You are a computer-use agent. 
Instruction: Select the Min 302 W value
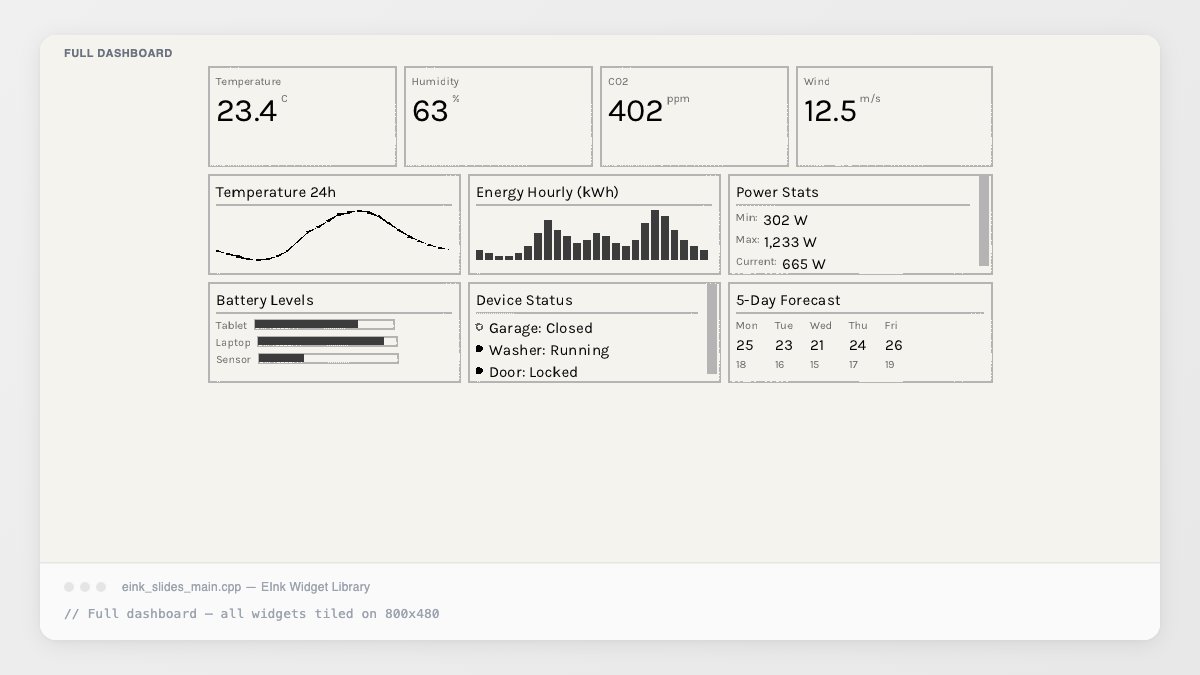785,220
